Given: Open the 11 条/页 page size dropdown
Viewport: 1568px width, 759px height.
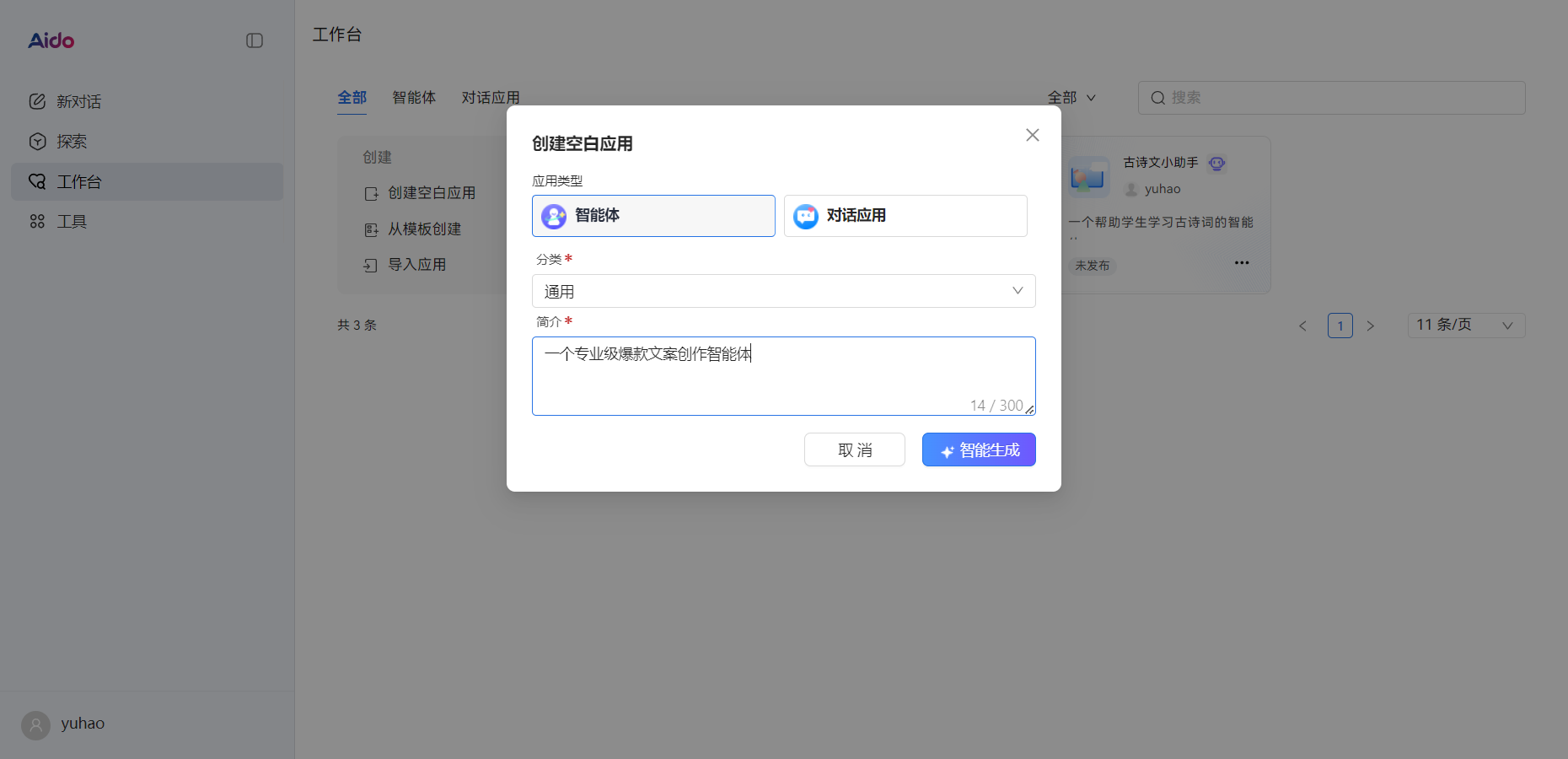Looking at the screenshot, I should pyautogui.click(x=1465, y=326).
